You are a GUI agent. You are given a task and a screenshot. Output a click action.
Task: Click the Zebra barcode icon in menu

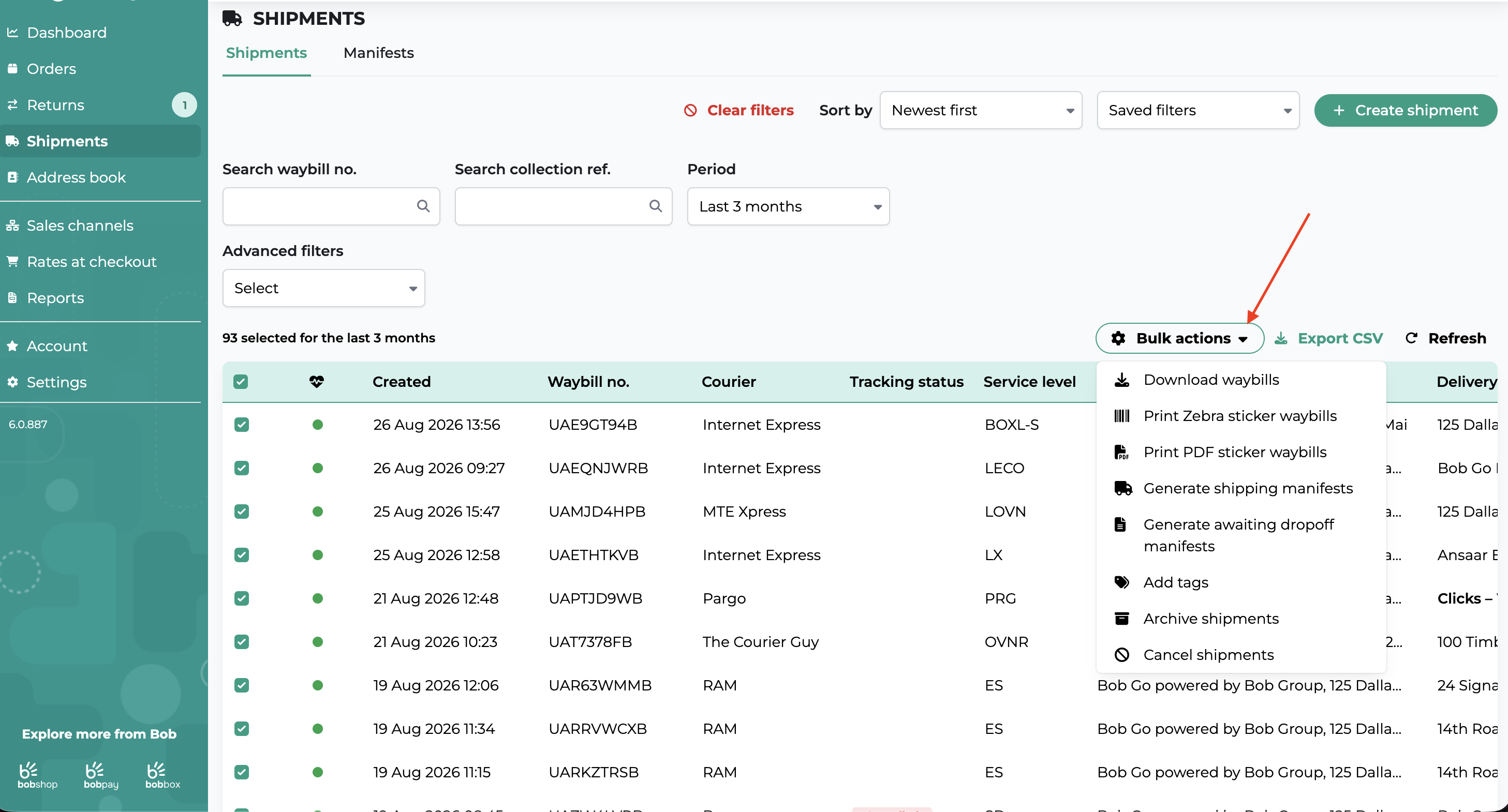tap(1121, 416)
